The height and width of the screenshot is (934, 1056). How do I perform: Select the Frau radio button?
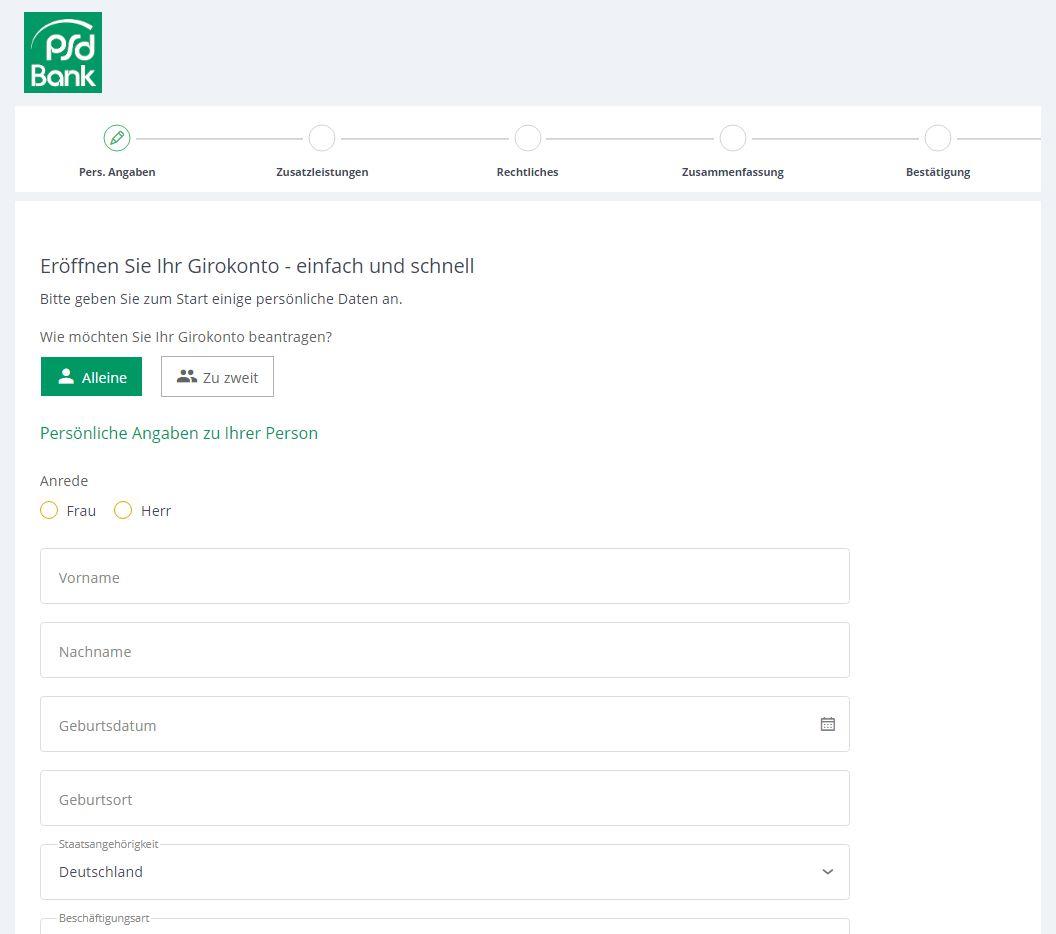coord(49,510)
